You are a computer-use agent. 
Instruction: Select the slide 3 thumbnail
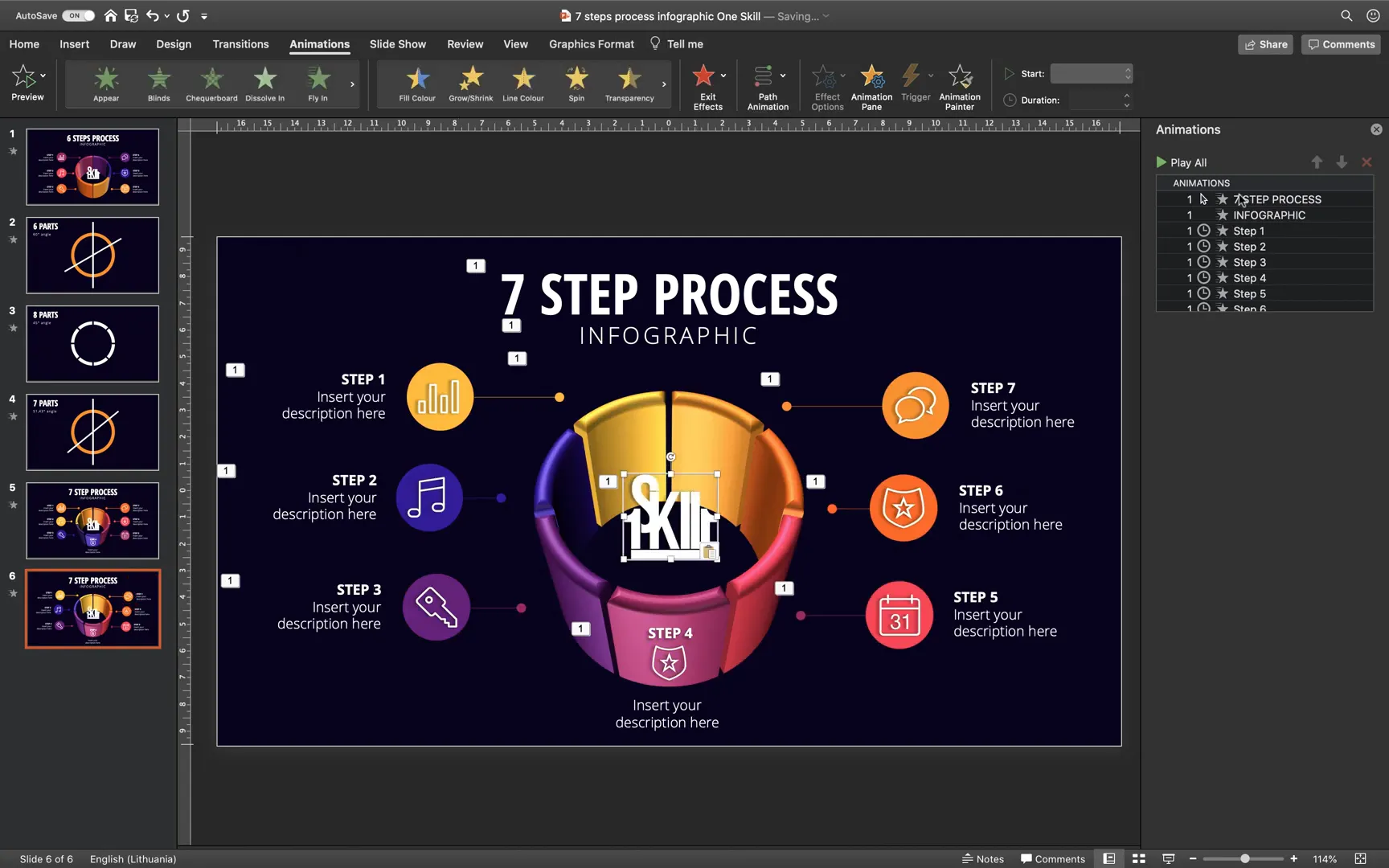pos(92,343)
